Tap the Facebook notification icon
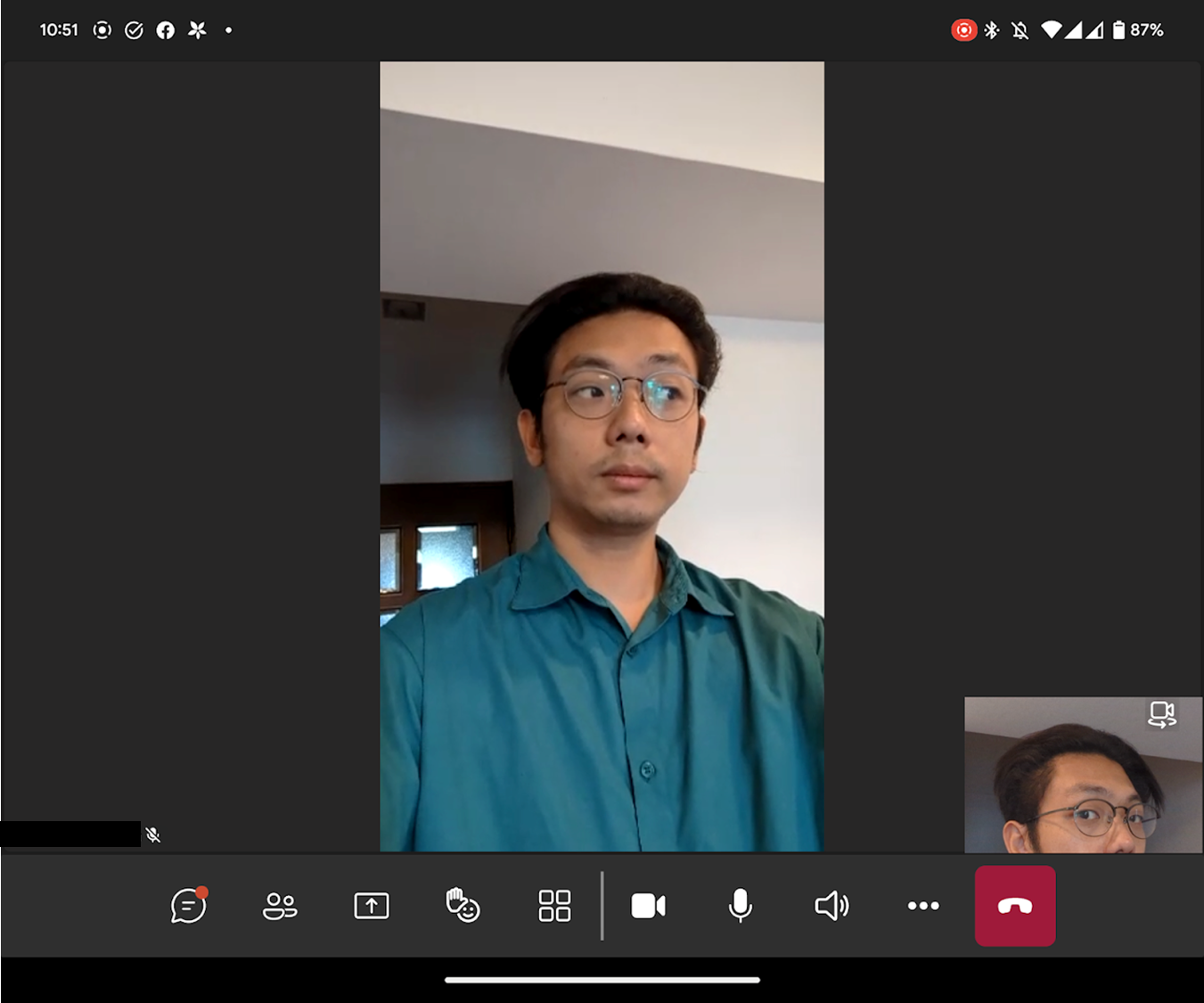1204x1003 pixels. pos(166,30)
